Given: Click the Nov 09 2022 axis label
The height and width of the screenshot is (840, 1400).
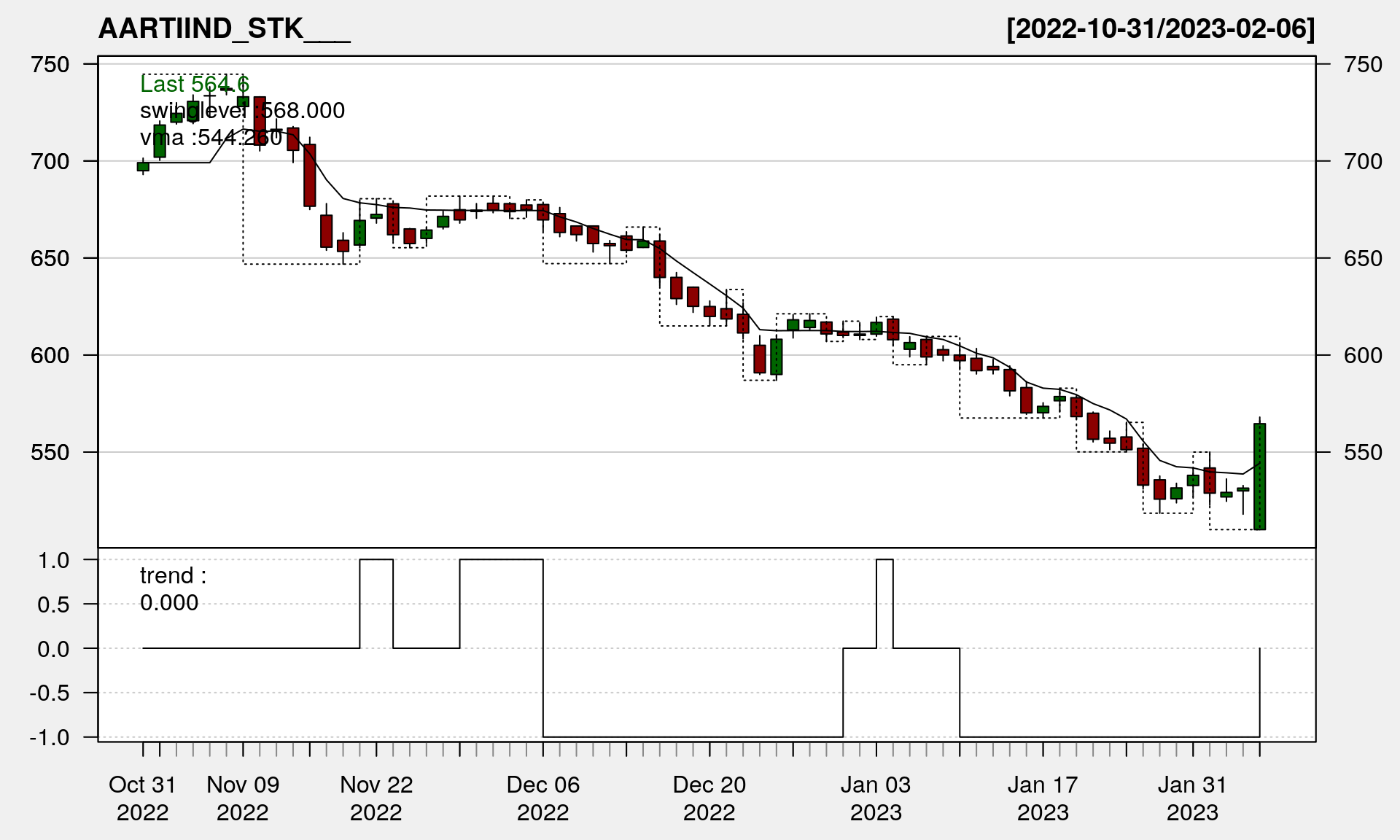Looking at the screenshot, I should click(243, 798).
